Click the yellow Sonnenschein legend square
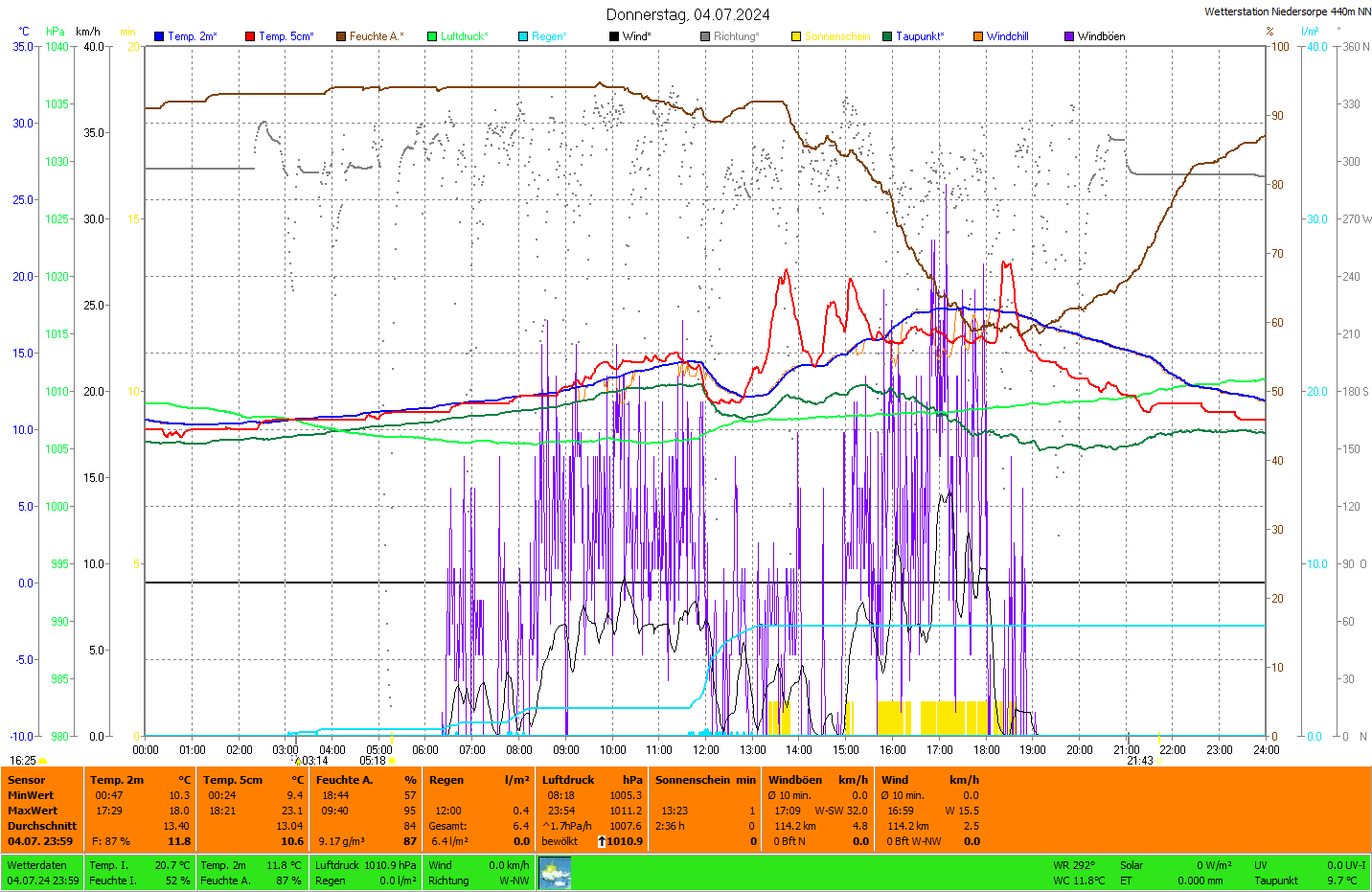 [796, 36]
